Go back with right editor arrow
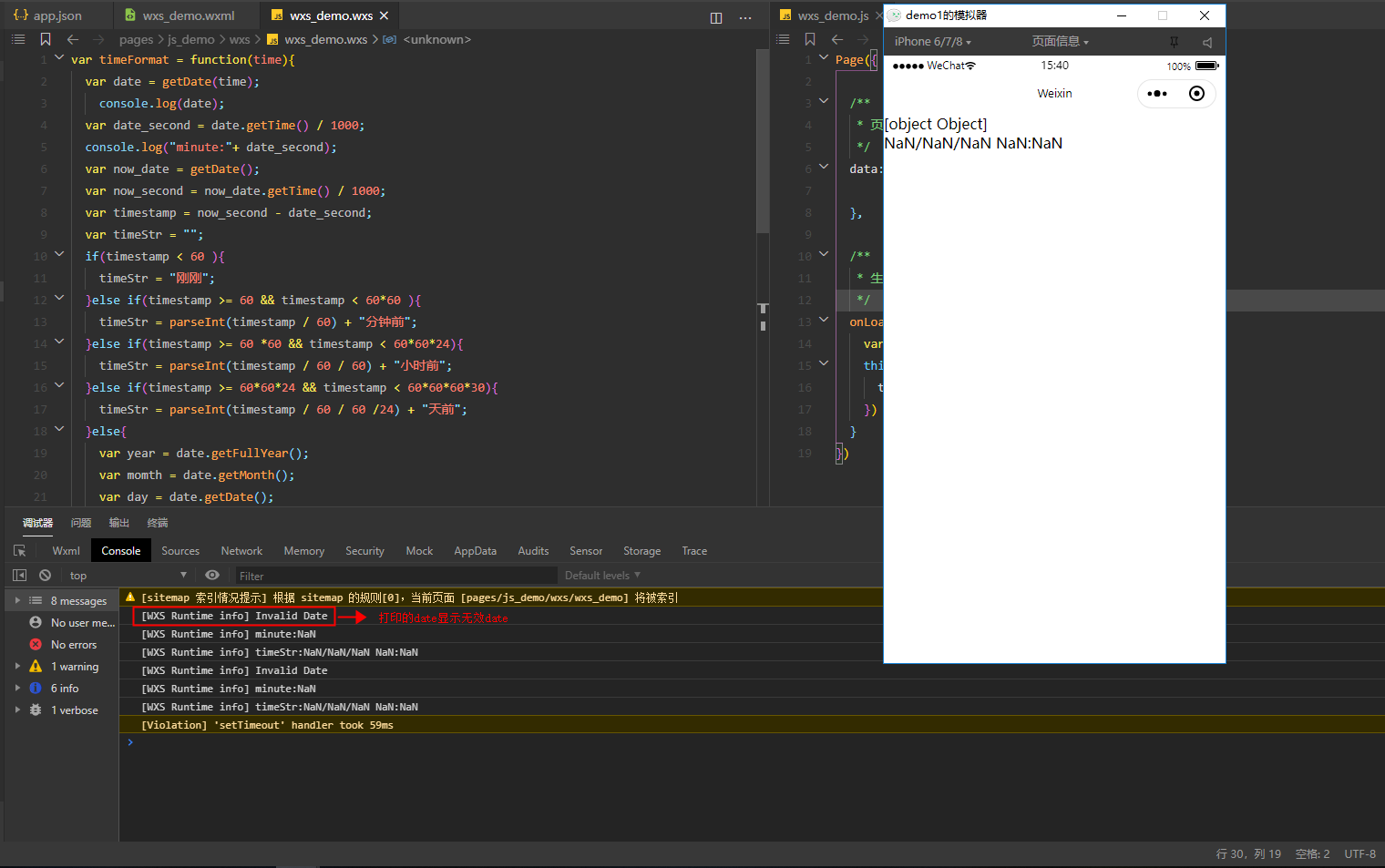 (x=837, y=39)
